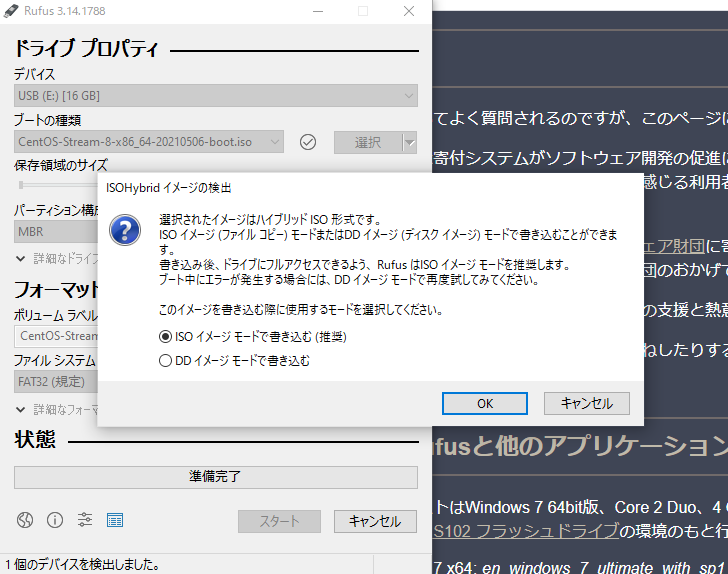728x574 pixels.
Task: Click the 選択 button in Rufus
Action: [x=368, y=143]
